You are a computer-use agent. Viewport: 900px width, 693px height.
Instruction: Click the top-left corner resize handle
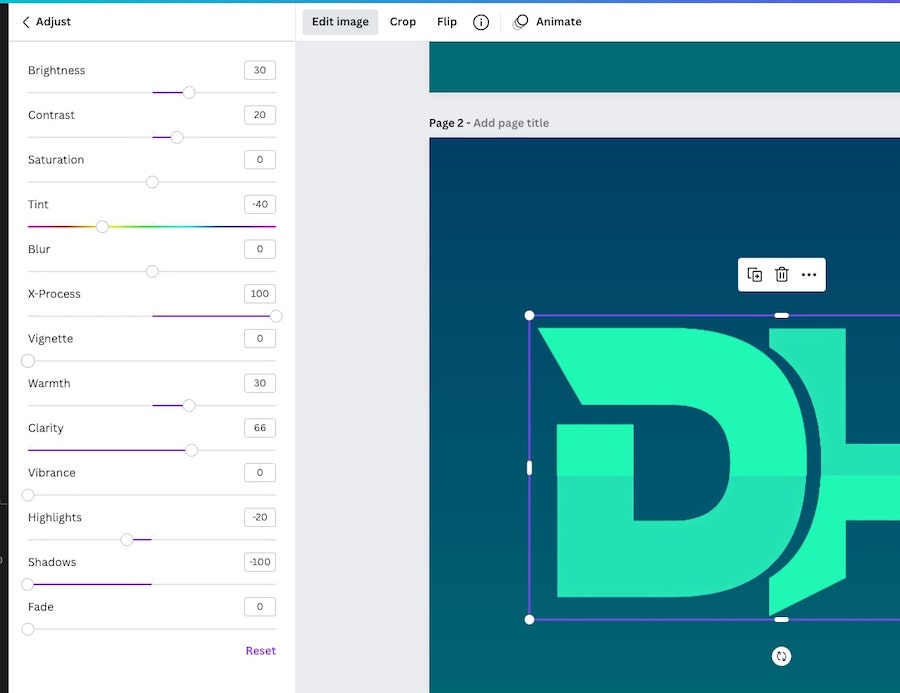[530, 316]
